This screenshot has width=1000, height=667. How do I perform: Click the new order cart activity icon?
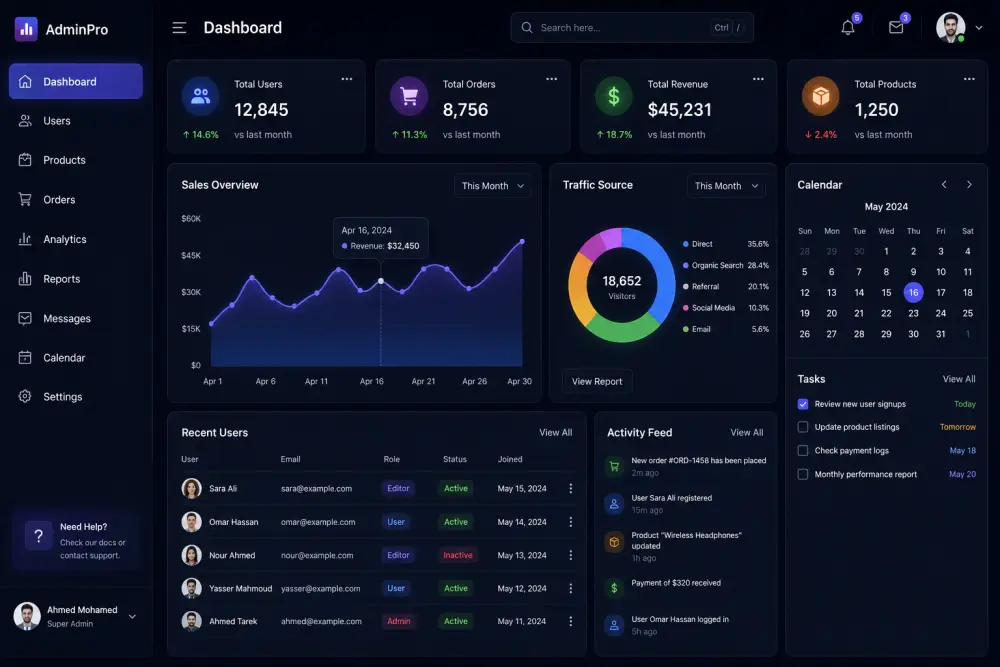point(614,466)
